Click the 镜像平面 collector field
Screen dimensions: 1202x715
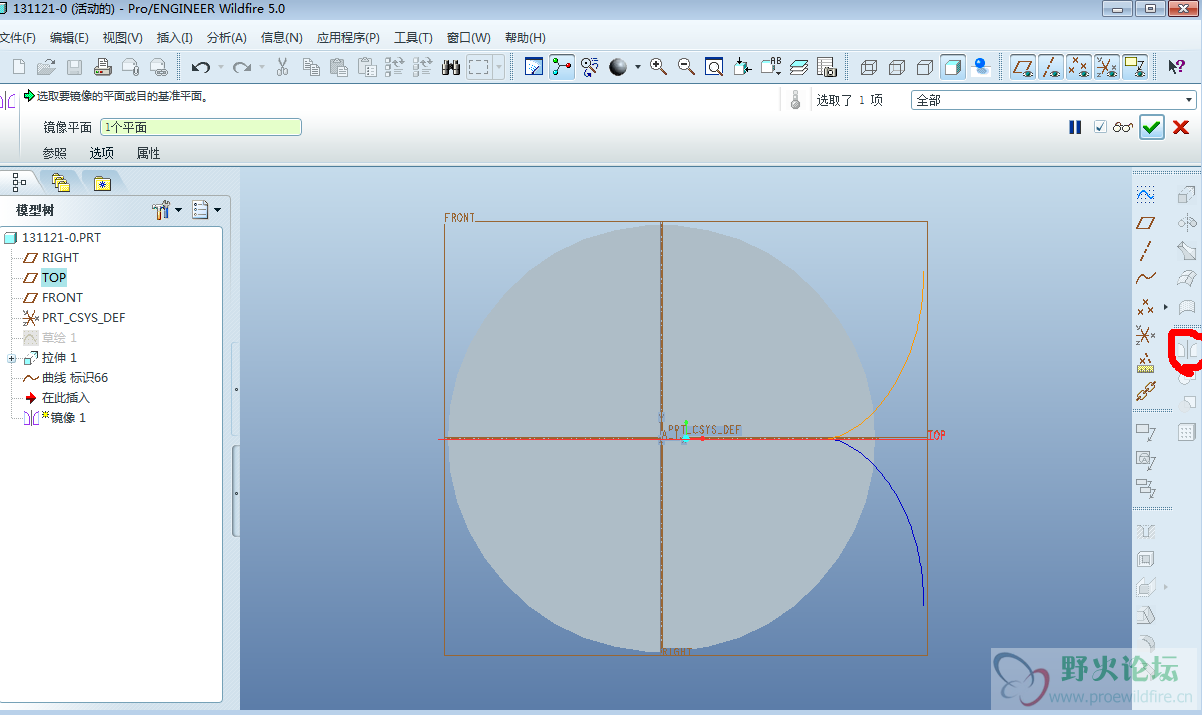tap(200, 127)
